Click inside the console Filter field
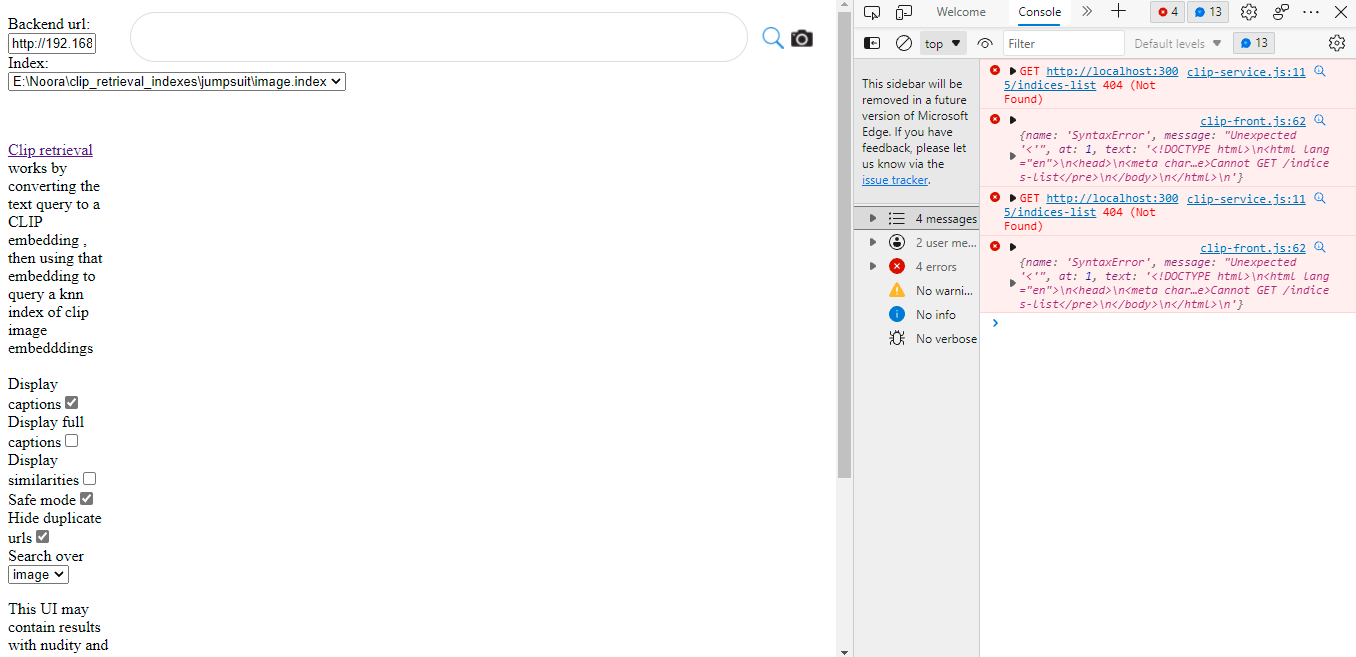The height and width of the screenshot is (657, 1356). [1063, 42]
